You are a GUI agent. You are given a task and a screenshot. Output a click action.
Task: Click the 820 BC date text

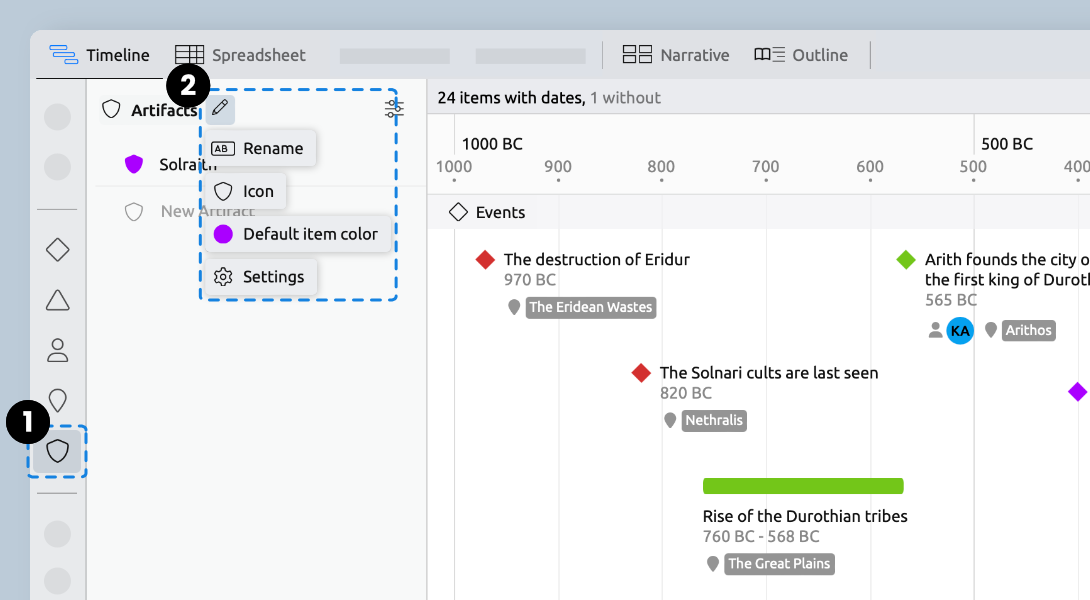pos(685,394)
